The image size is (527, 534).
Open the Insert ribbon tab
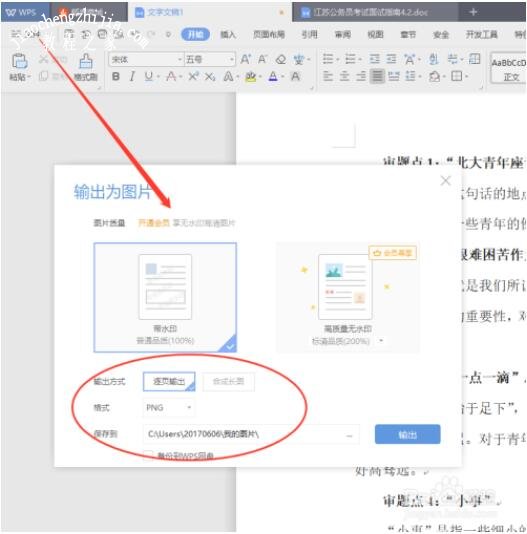coord(228,34)
